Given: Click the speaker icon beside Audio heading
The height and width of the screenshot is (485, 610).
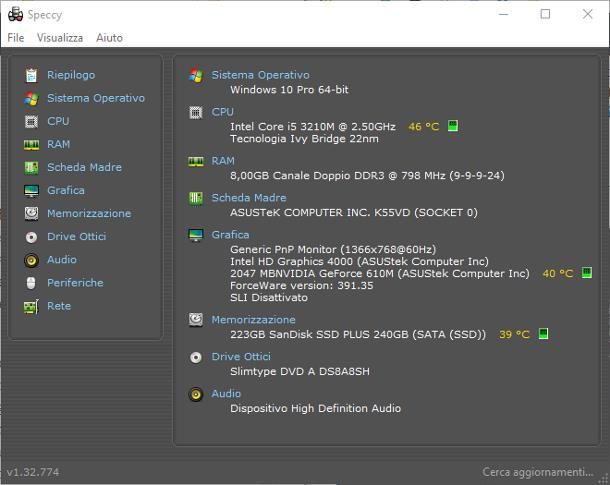Looking at the screenshot, I should click(196, 394).
